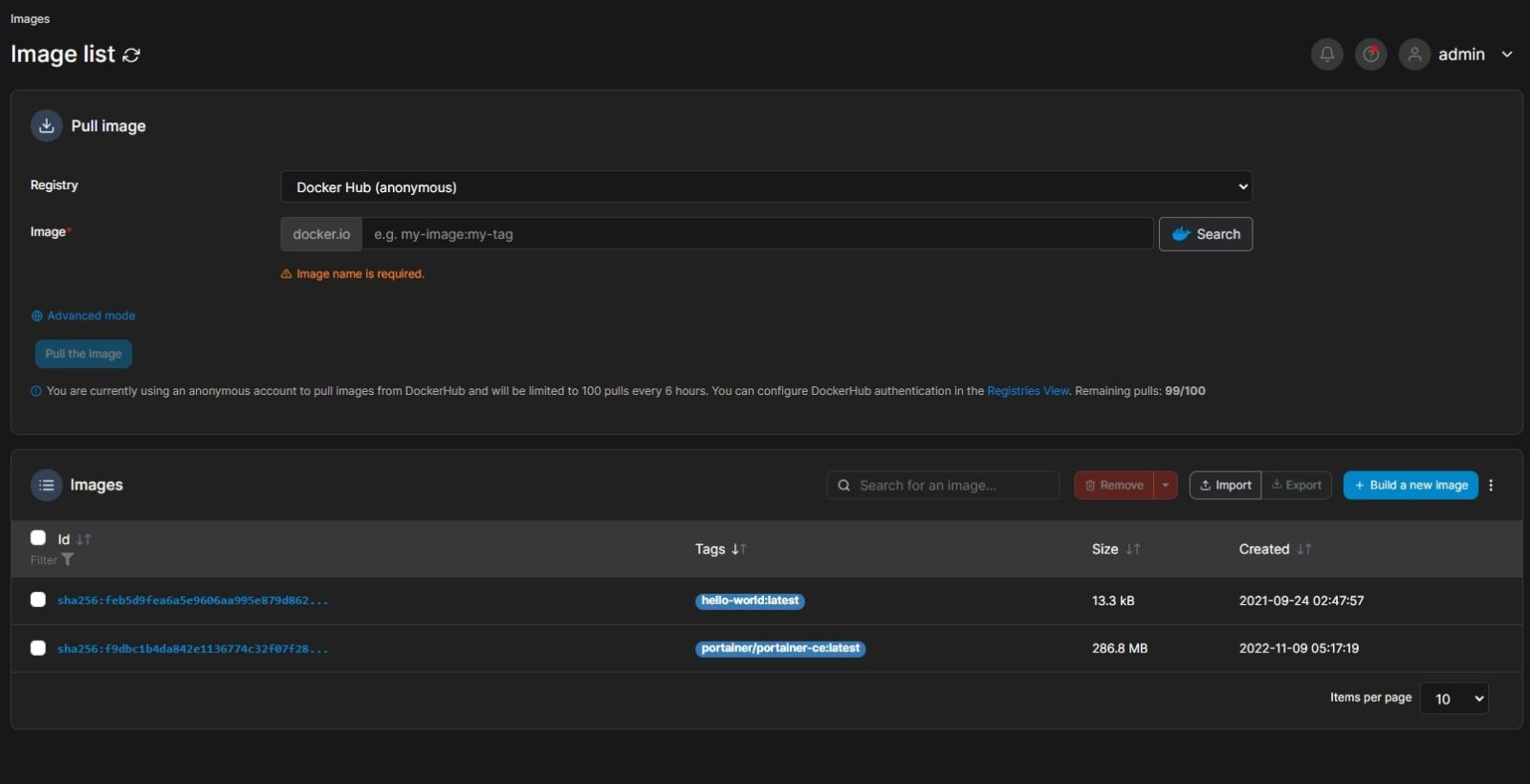Click the 2021-09-24 02:47:57 created date
1530x784 pixels.
point(1301,600)
